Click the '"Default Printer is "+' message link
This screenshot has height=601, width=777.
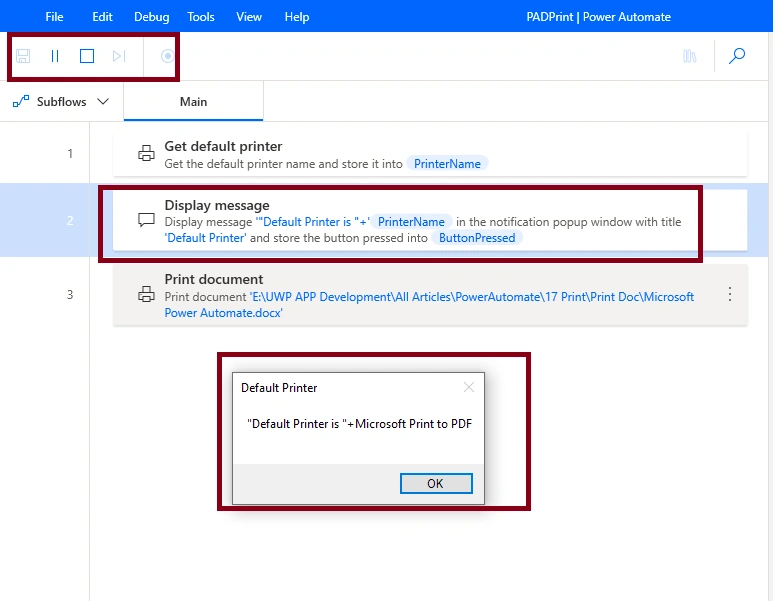313,222
